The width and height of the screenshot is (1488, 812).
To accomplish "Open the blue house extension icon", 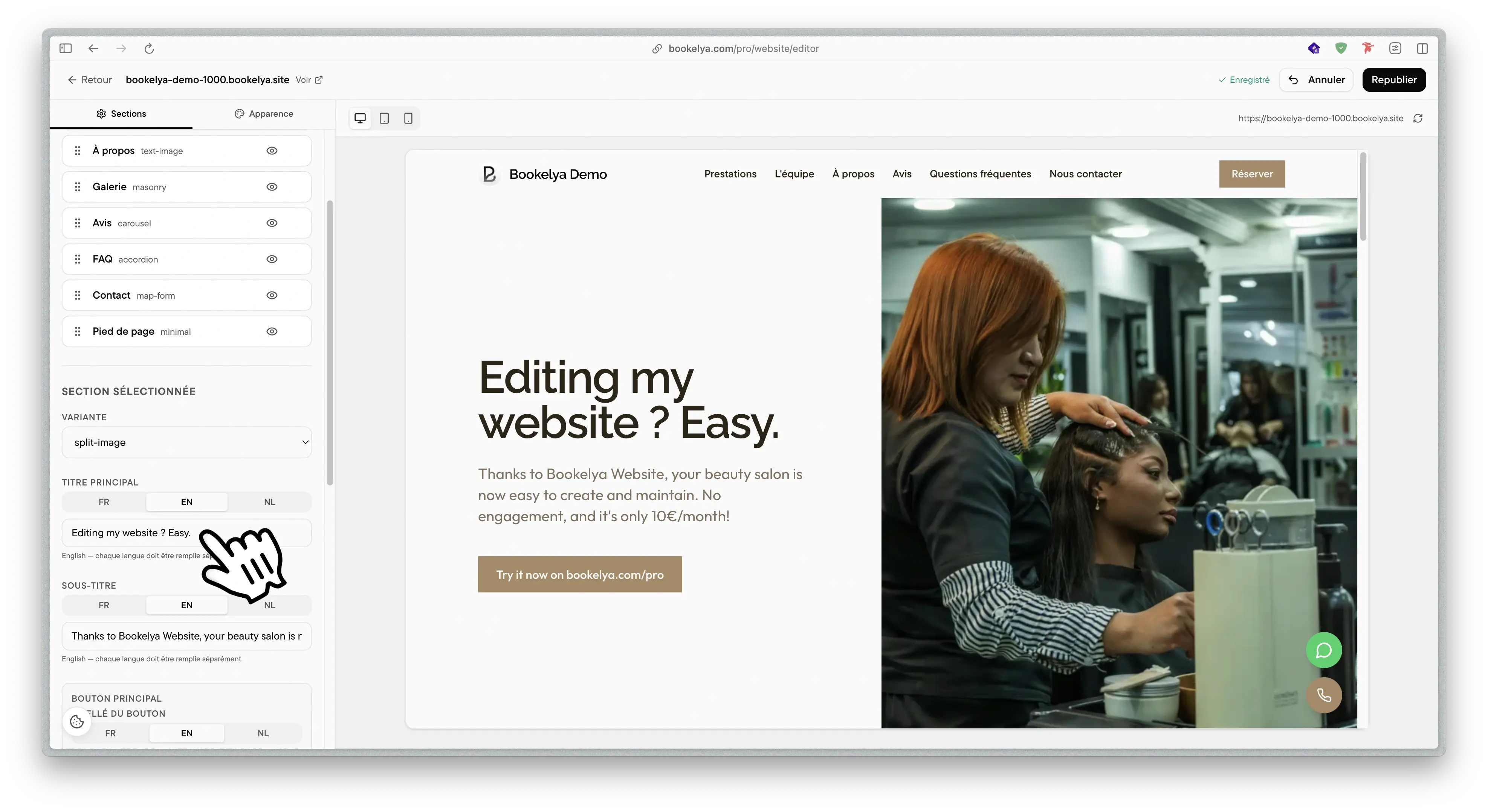I will coord(1314,49).
